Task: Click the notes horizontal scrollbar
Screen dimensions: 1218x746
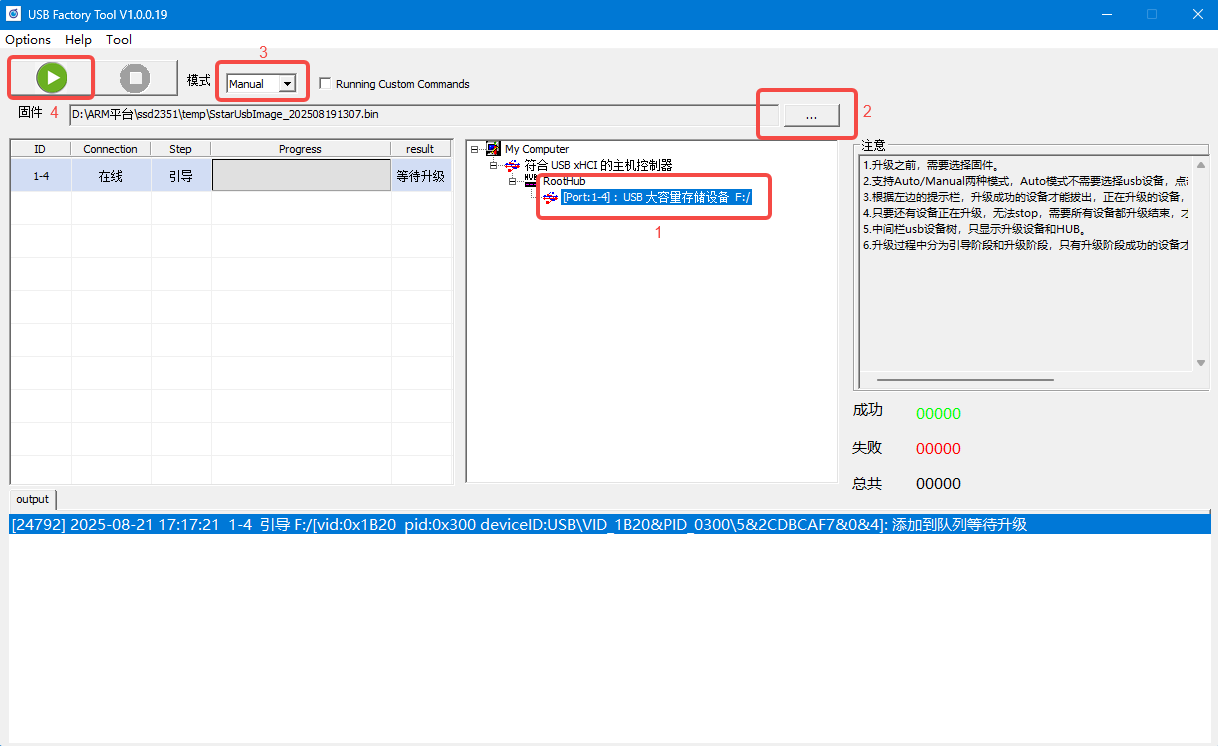Action: [x=965, y=380]
